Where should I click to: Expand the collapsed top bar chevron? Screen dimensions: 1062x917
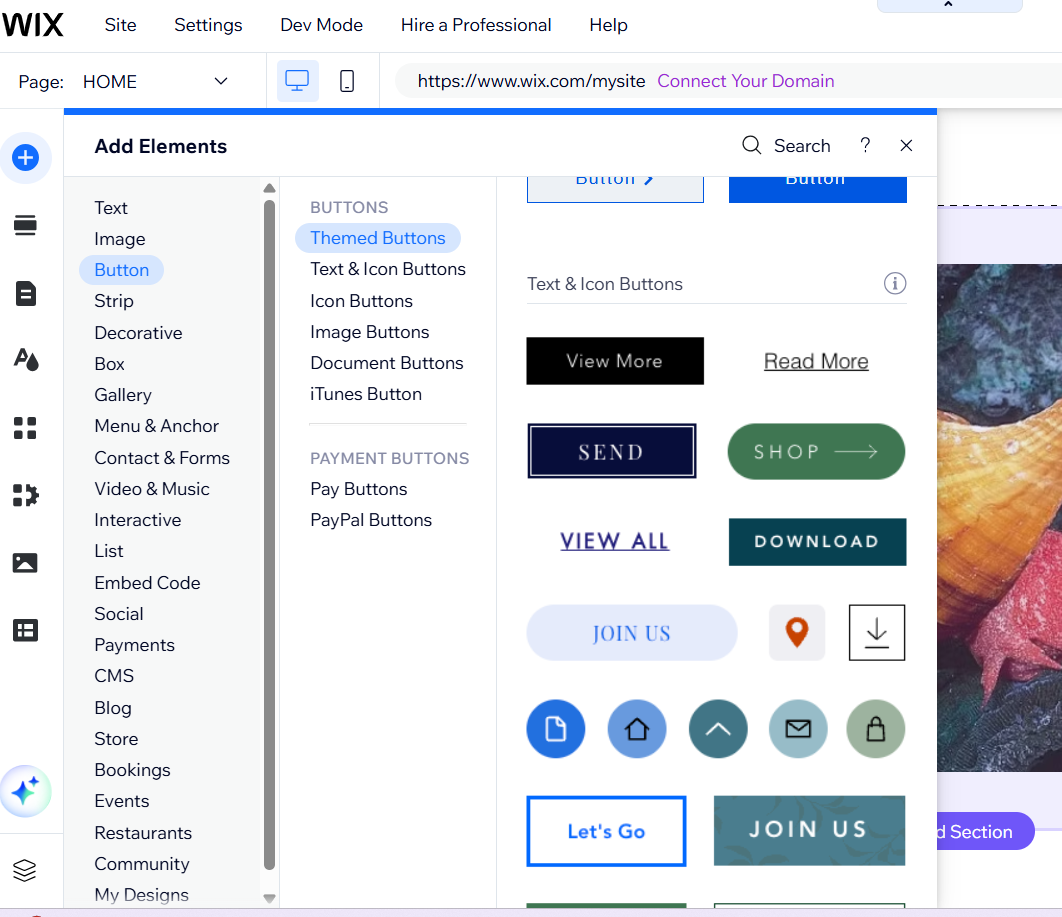[949, 5]
